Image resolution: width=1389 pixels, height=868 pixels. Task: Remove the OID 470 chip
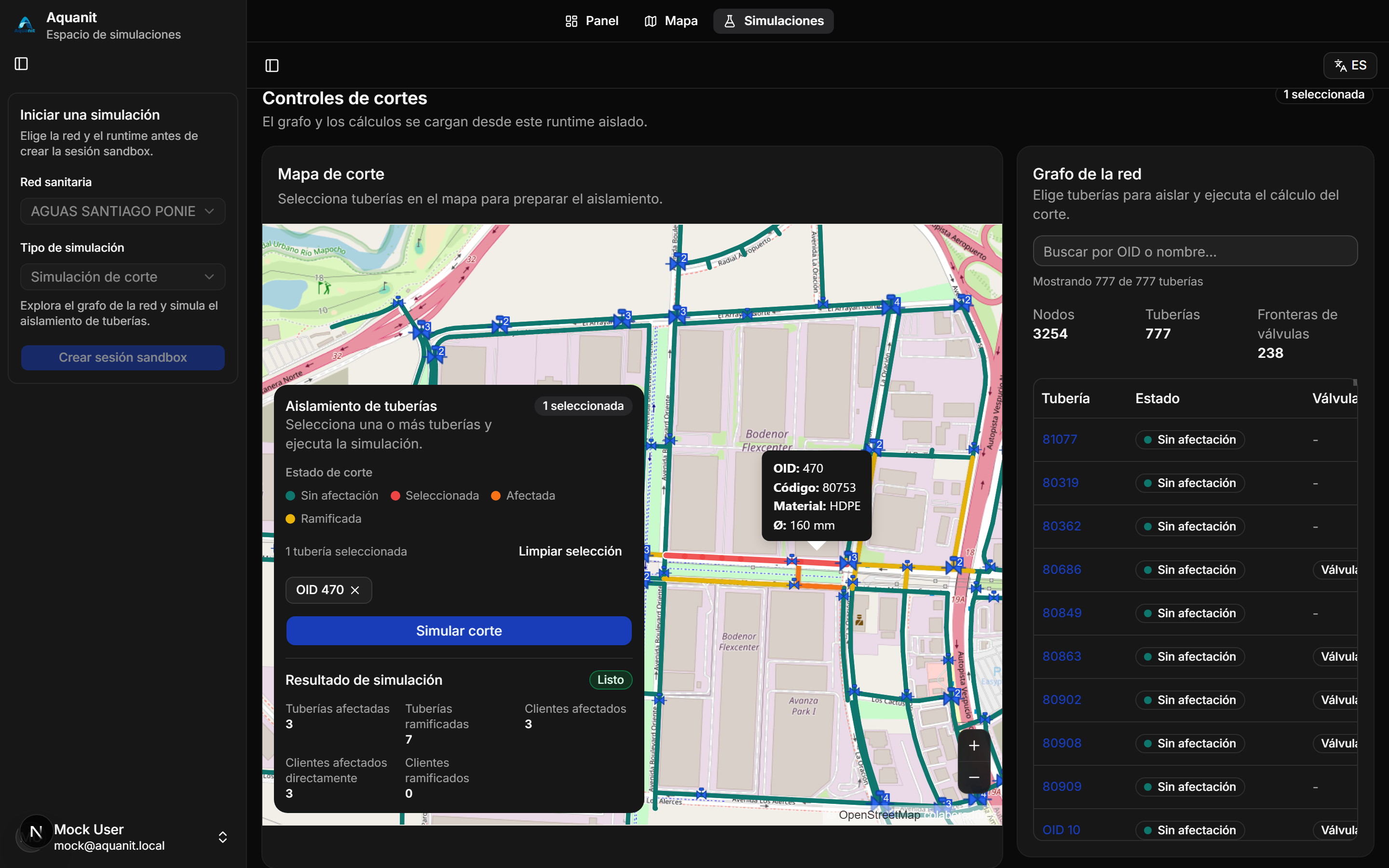(355, 590)
